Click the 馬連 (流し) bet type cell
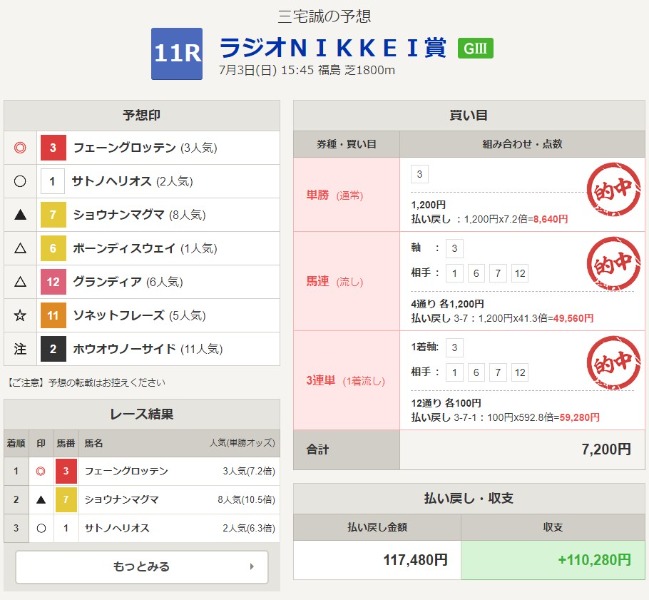This screenshot has height=600, width=649. click(346, 281)
